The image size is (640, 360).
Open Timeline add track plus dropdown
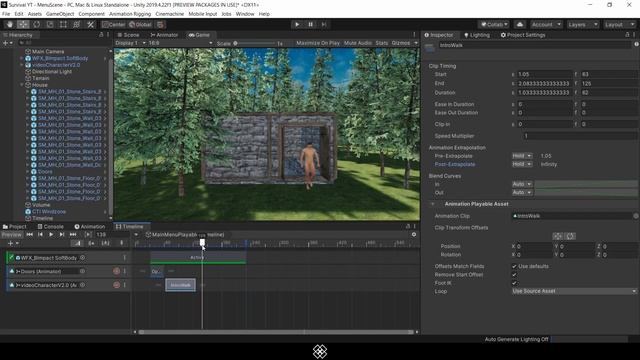point(13,243)
